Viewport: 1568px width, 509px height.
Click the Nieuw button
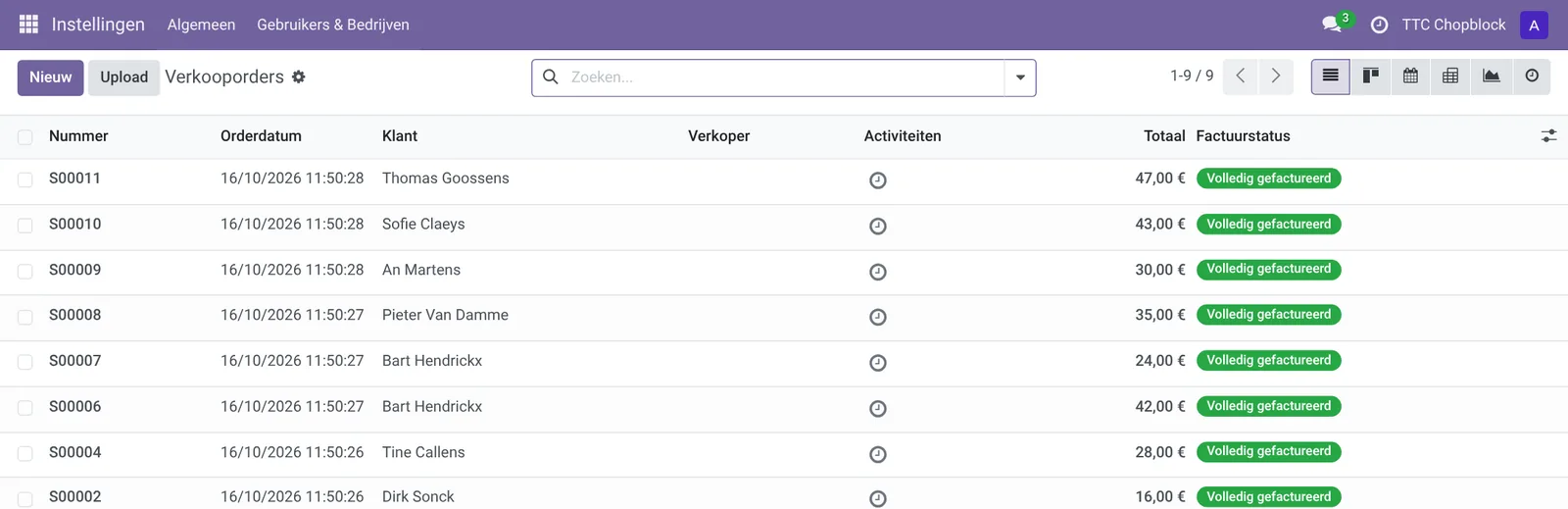[50, 77]
